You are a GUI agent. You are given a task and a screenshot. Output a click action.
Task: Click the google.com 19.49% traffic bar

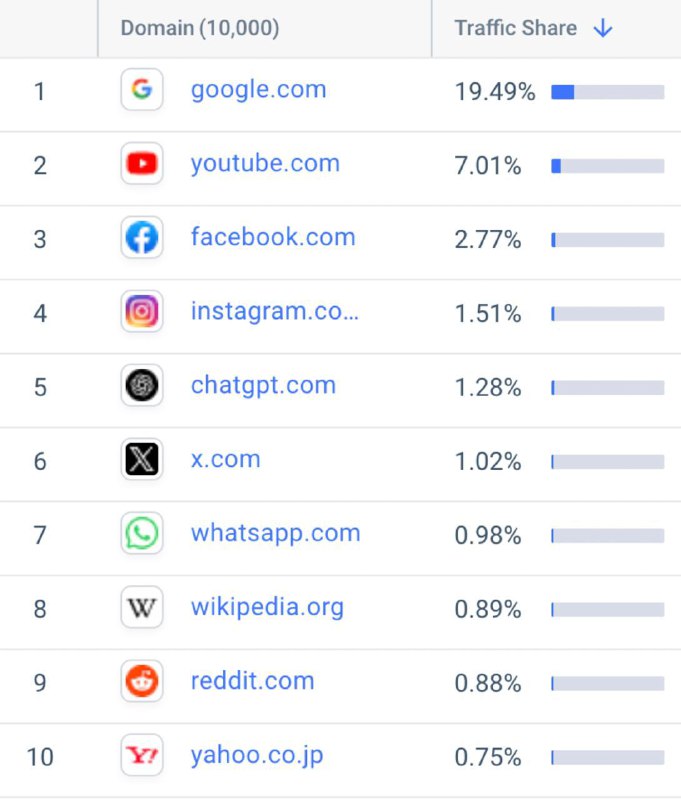point(608,92)
